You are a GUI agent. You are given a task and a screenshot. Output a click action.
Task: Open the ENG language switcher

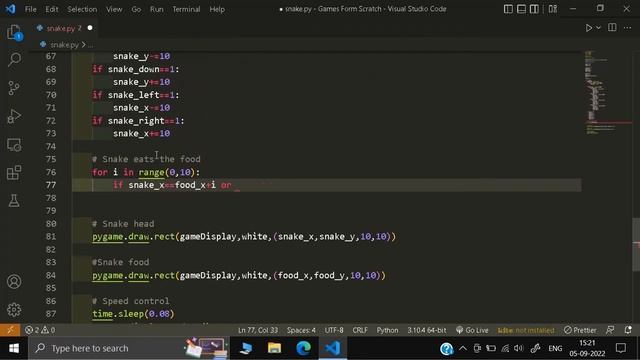[555, 348]
